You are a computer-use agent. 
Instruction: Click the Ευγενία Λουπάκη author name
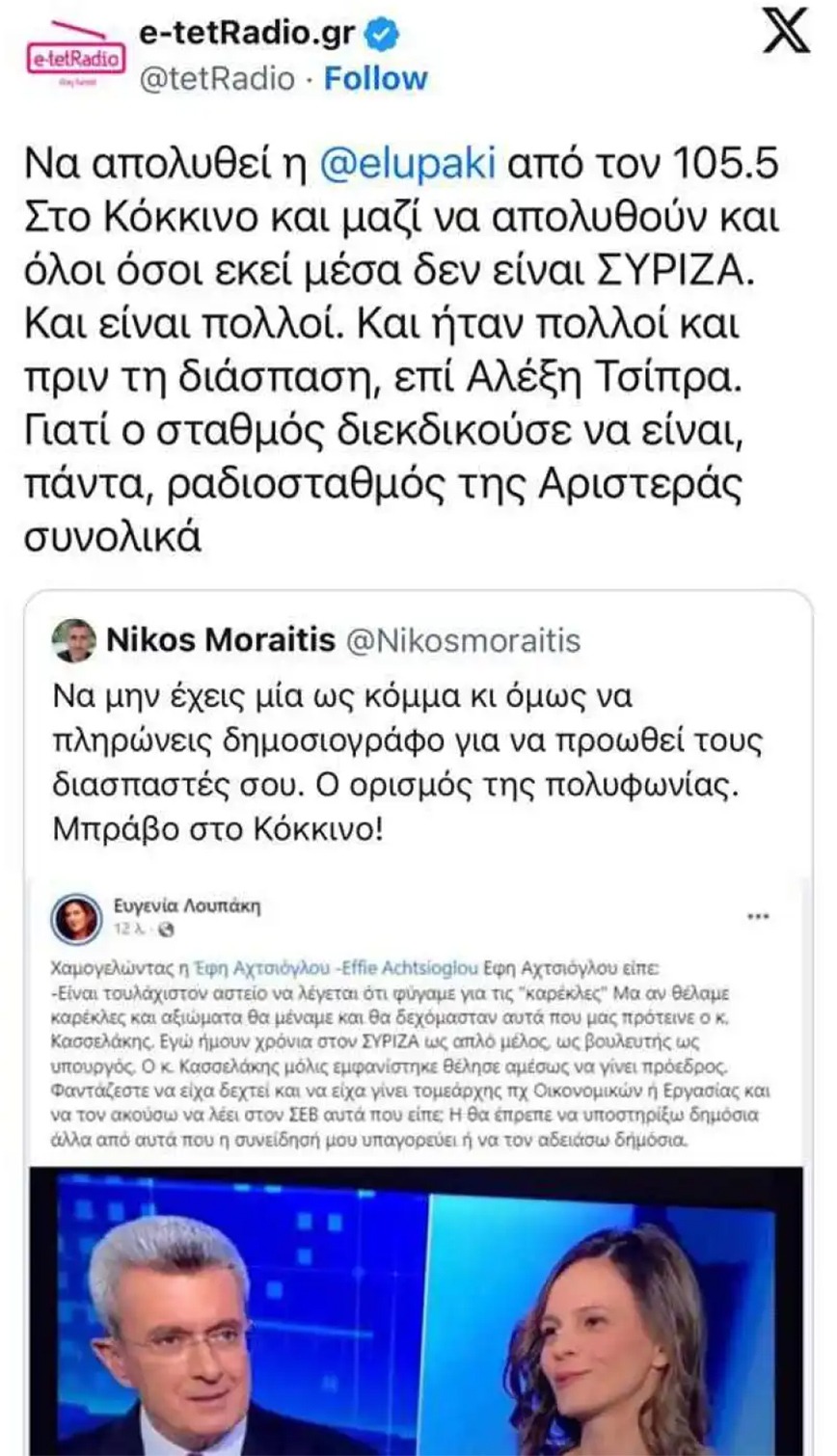click(x=187, y=905)
